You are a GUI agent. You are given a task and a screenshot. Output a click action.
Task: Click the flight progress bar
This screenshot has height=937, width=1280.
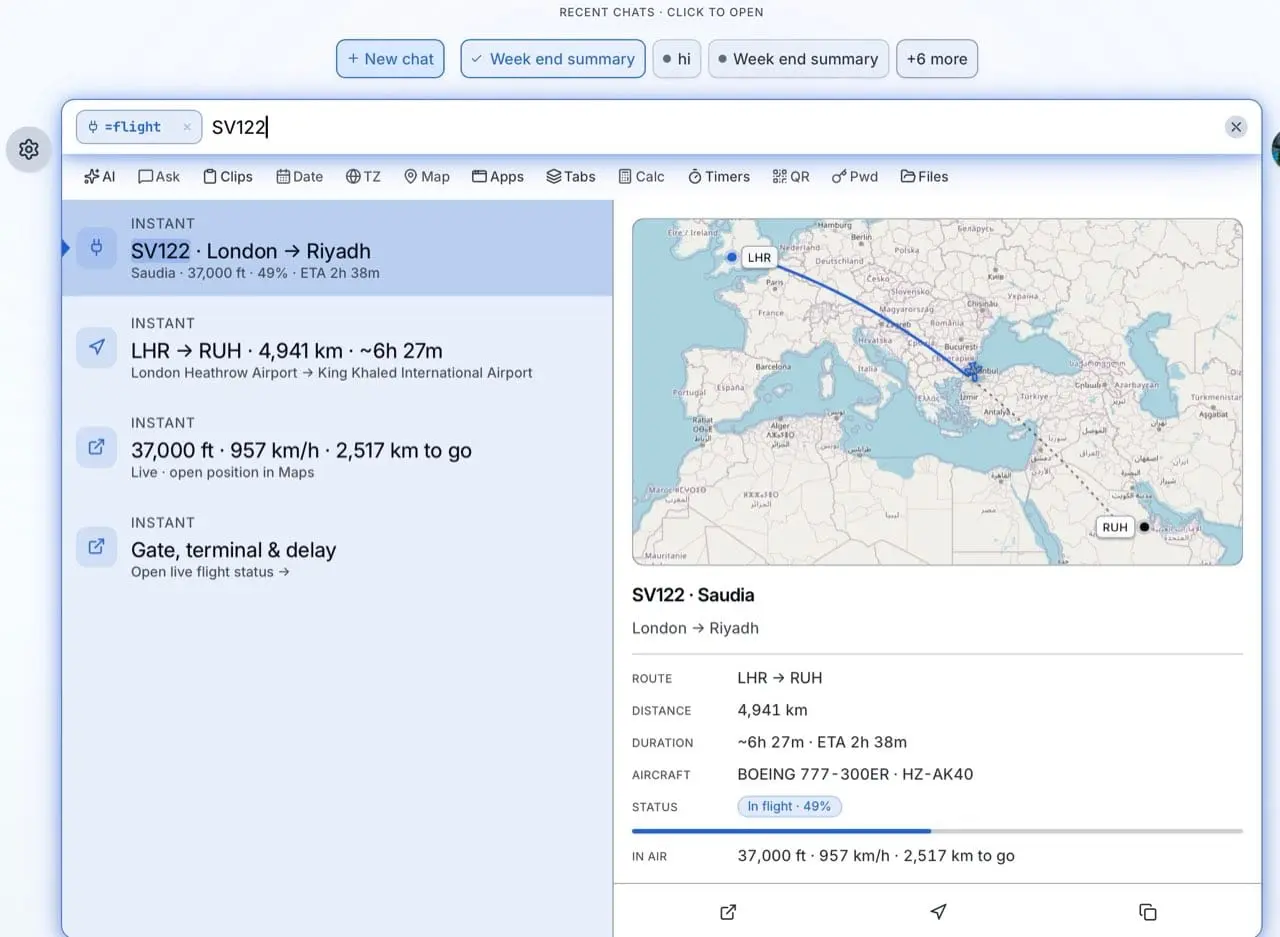click(x=937, y=831)
